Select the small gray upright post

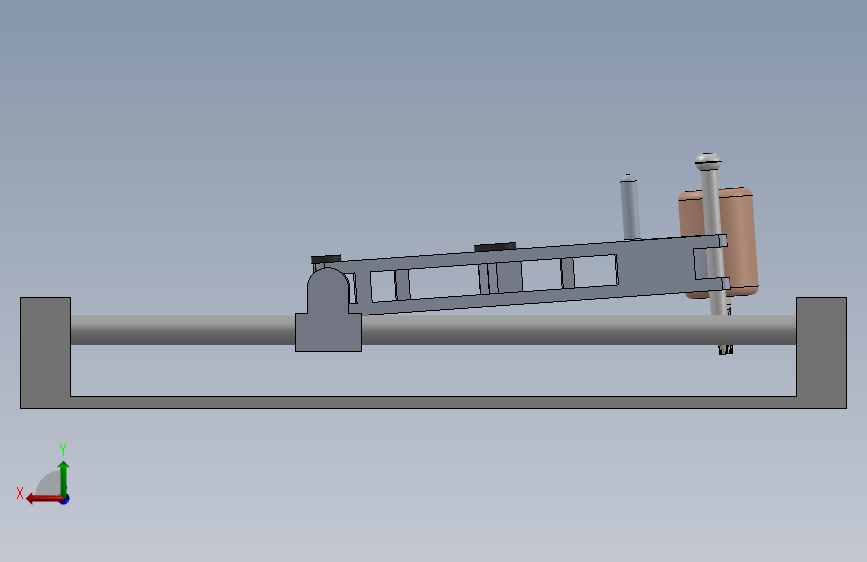coord(630,207)
